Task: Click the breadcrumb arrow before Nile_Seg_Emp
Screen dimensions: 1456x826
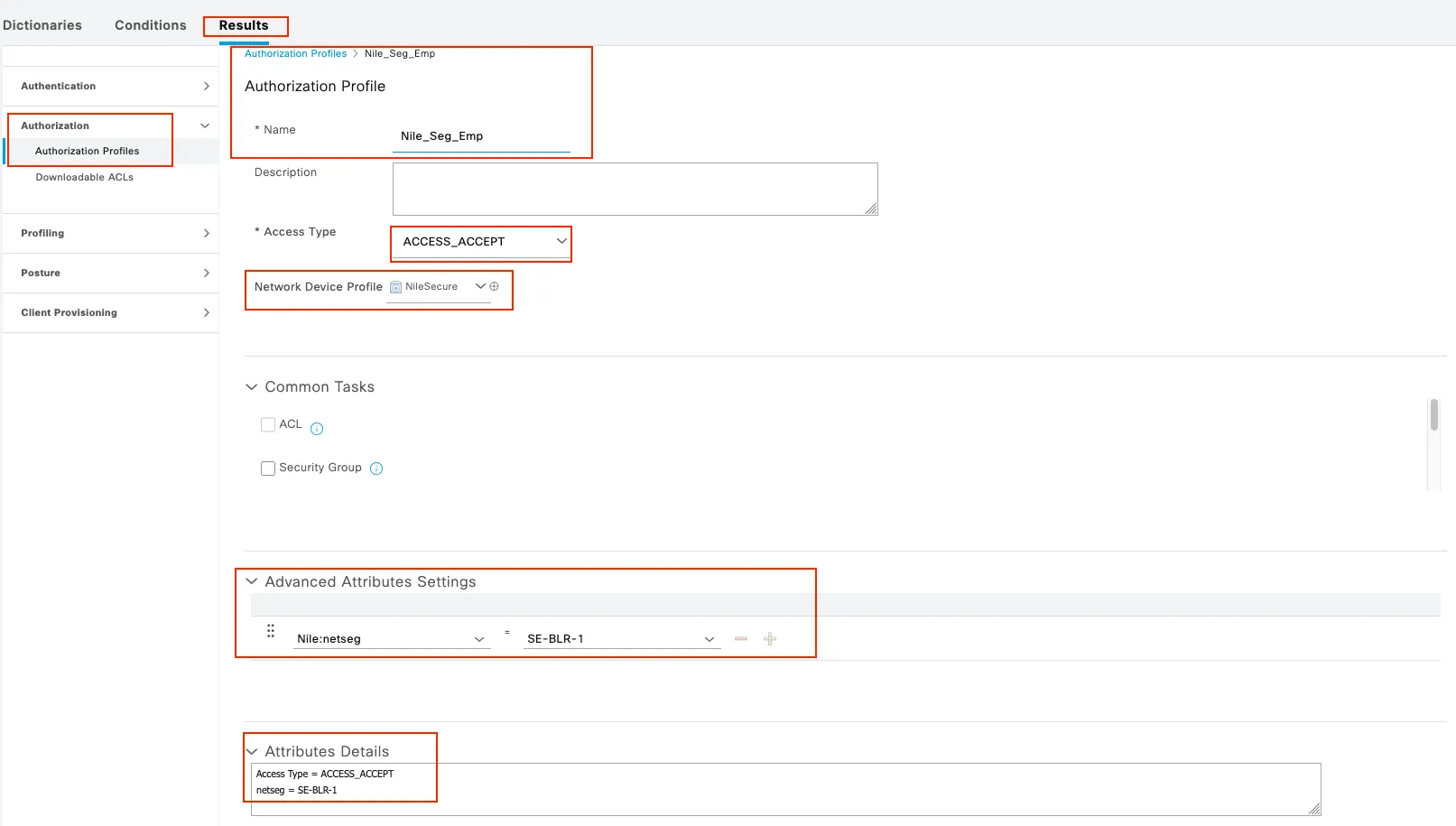Action: [356, 54]
